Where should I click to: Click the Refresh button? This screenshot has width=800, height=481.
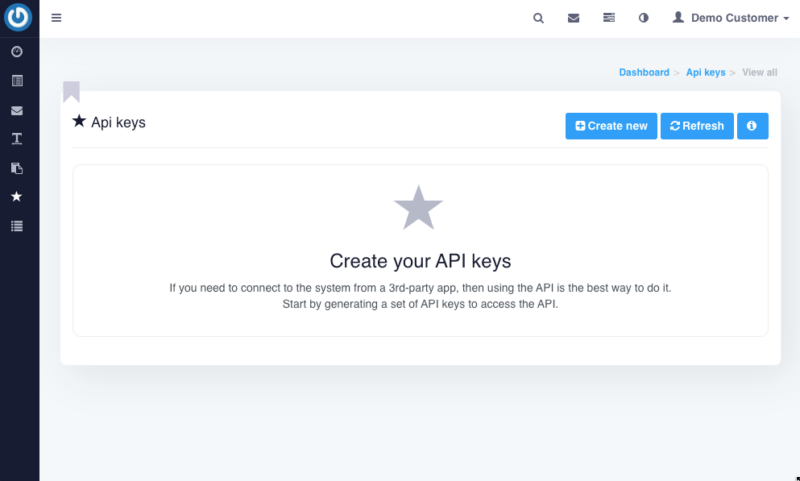[697, 126]
